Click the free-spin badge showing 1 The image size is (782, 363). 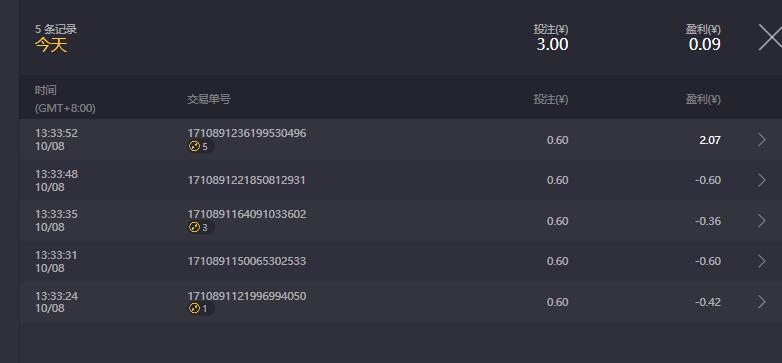pyautogui.click(x=201, y=309)
